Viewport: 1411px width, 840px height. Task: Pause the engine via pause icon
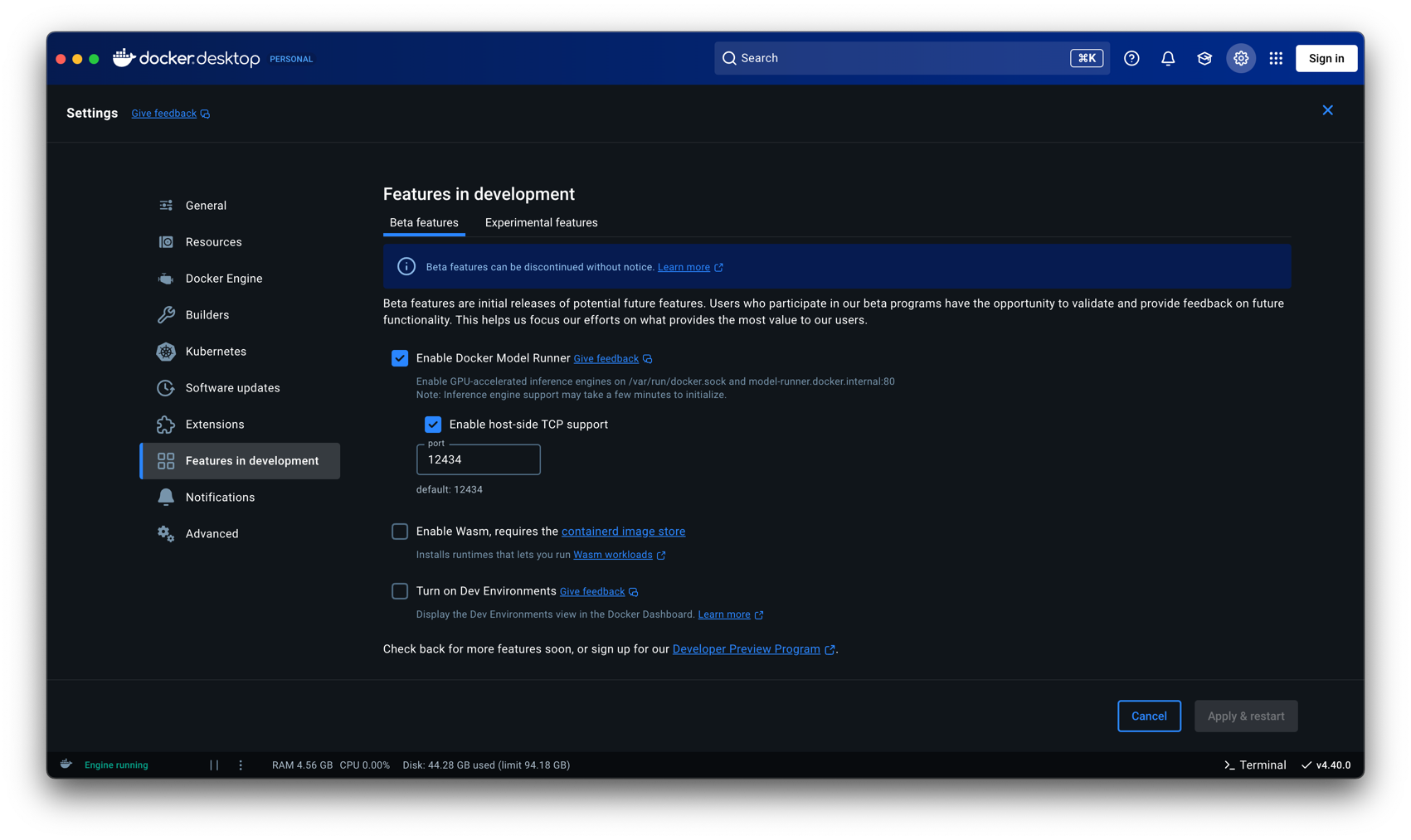click(x=214, y=765)
